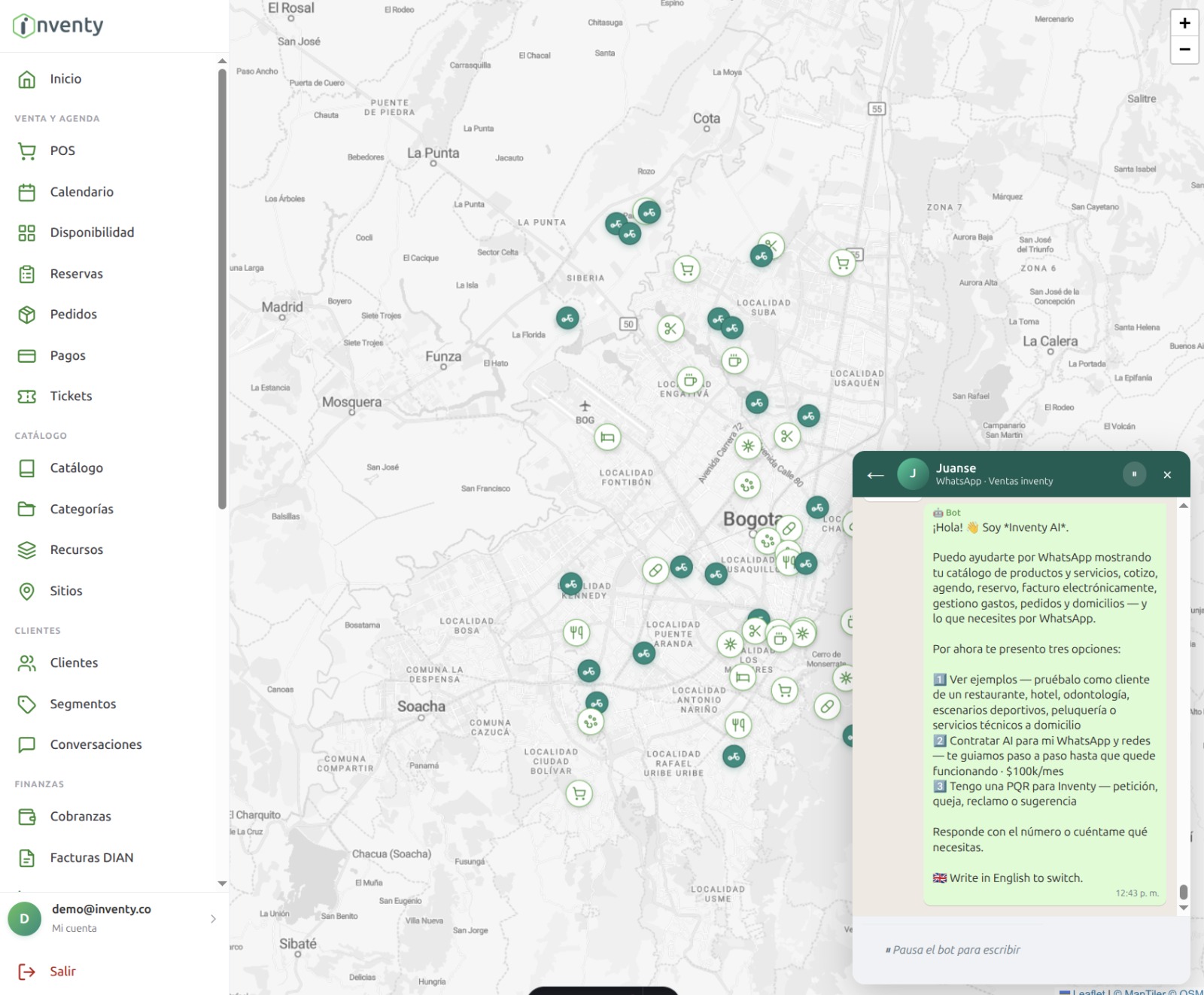Viewport: 1204px width, 995px height.
Task: Open Mi cuenta account label
Action: pos(74,929)
